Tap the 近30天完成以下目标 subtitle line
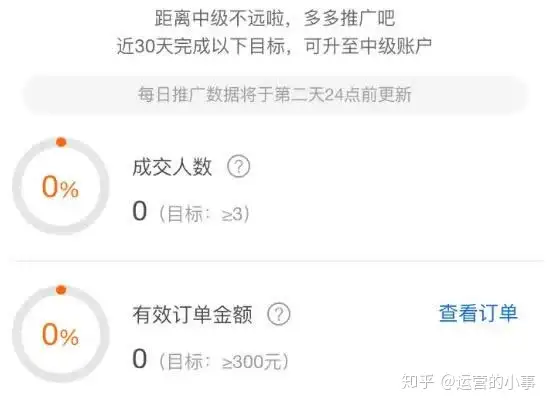The height and width of the screenshot is (406, 550). [274, 46]
